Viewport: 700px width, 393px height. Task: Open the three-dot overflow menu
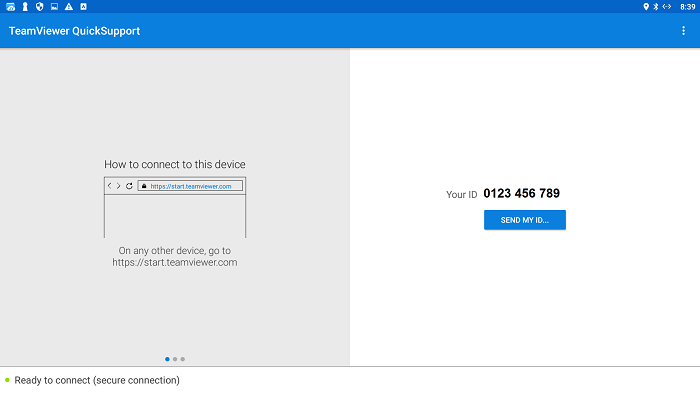click(683, 30)
